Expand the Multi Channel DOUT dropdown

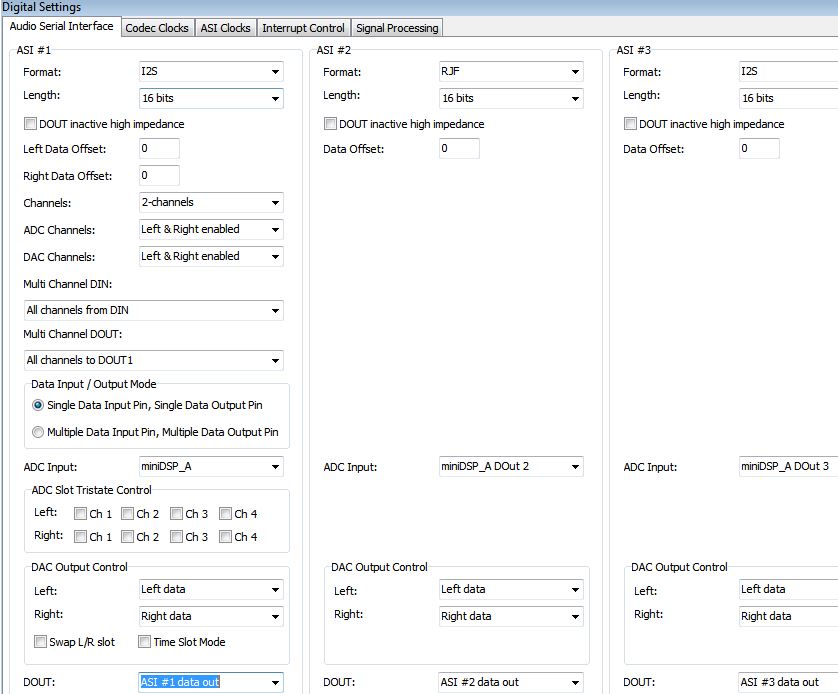pos(154,361)
